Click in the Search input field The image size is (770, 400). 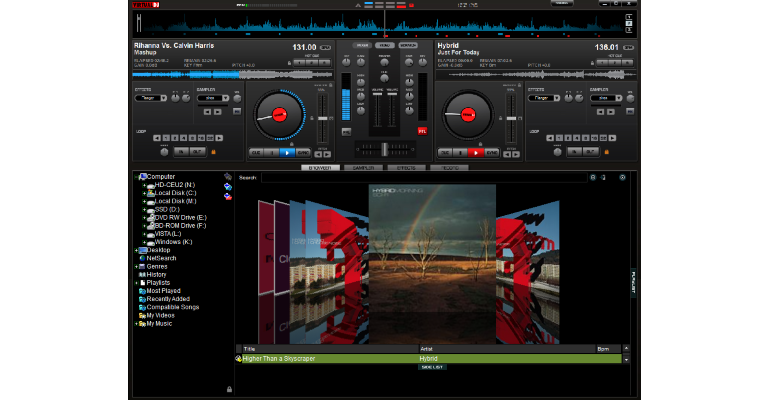point(424,178)
